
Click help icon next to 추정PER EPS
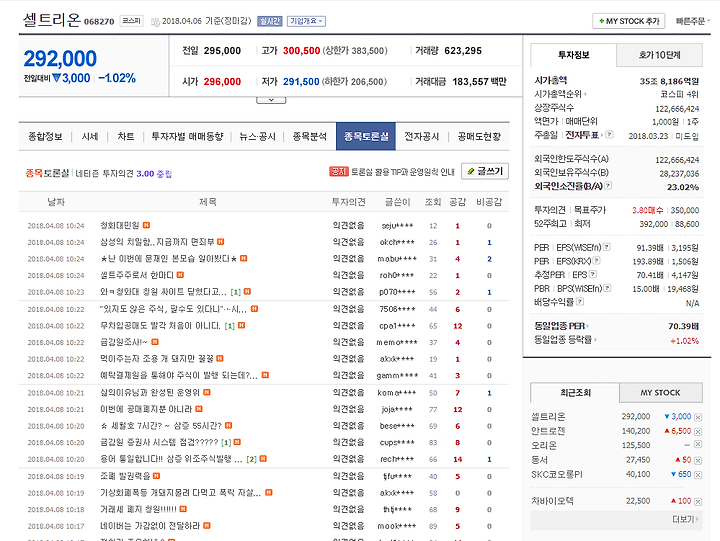coord(593,274)
